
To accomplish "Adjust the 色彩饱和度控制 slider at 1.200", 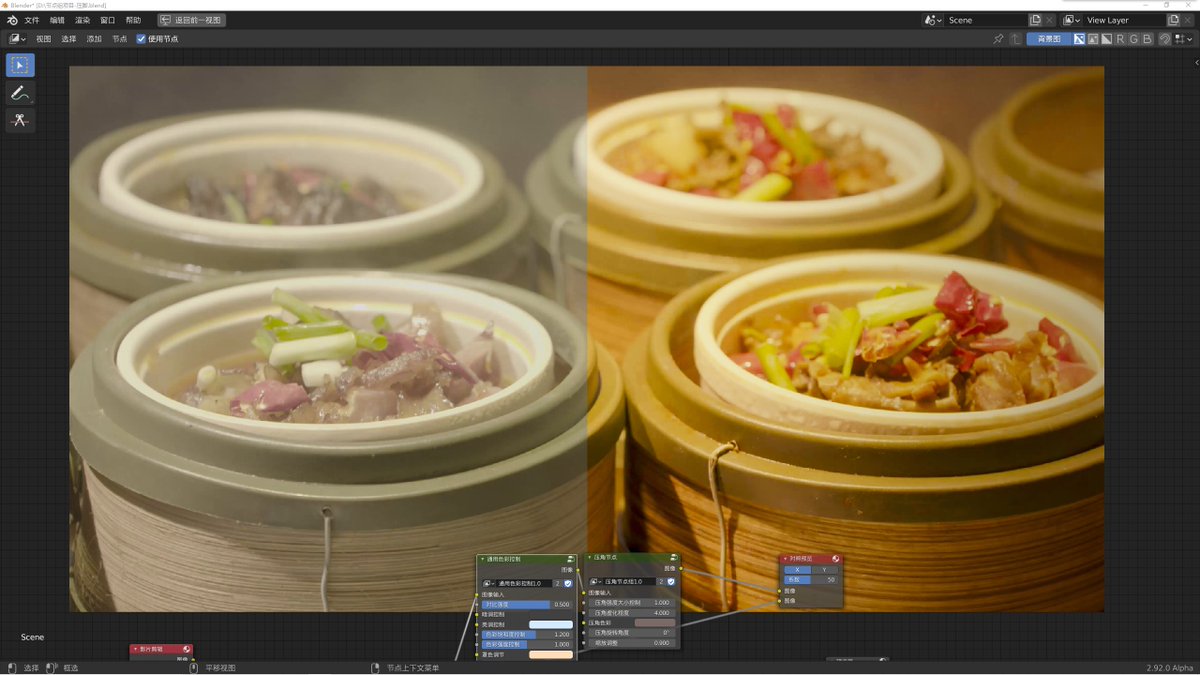I will (527, 634).
